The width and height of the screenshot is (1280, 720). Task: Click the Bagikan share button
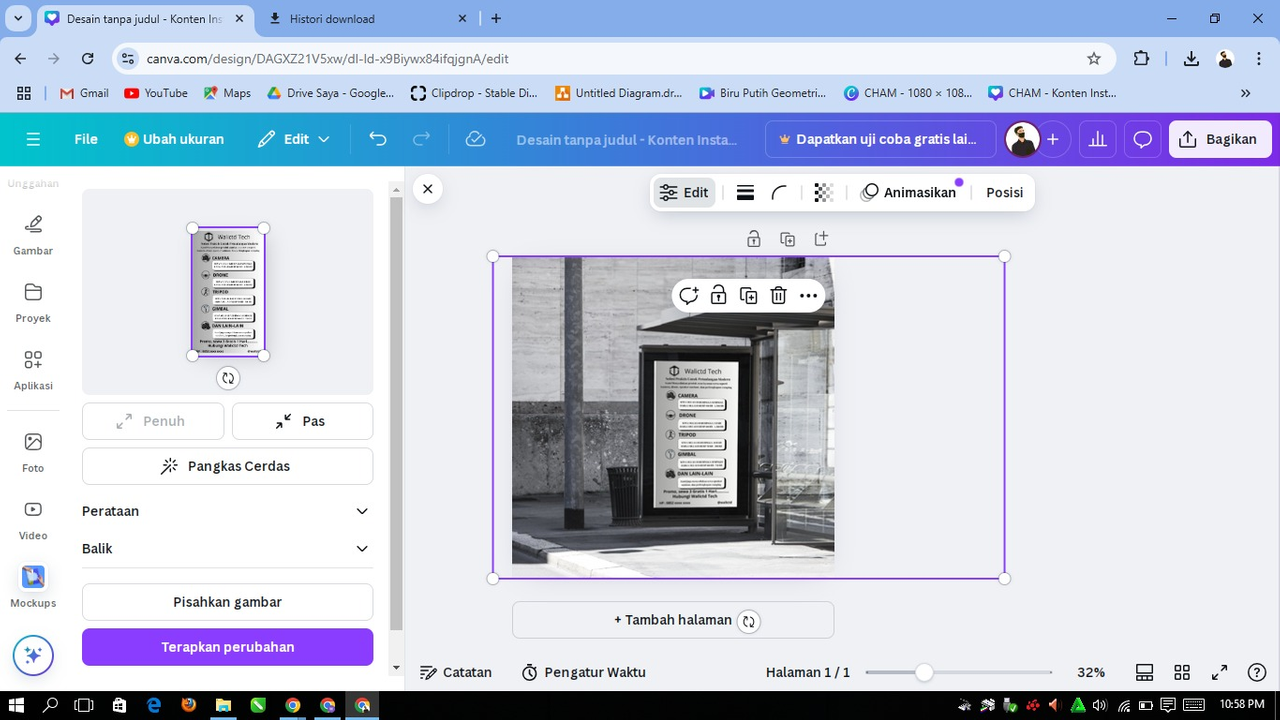(1219, 139)
